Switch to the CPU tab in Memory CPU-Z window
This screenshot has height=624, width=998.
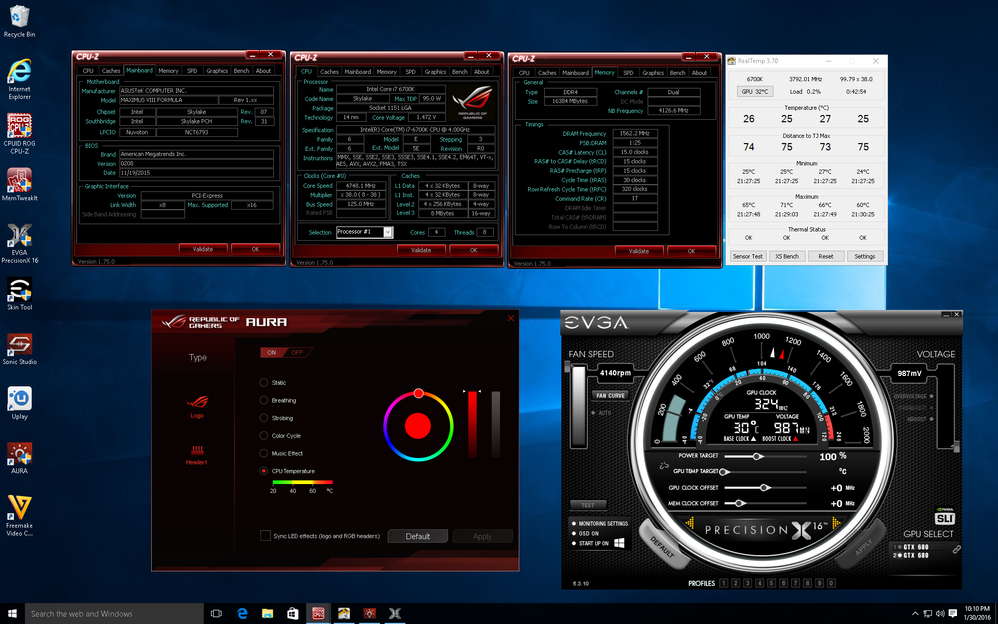click(524, 73)
